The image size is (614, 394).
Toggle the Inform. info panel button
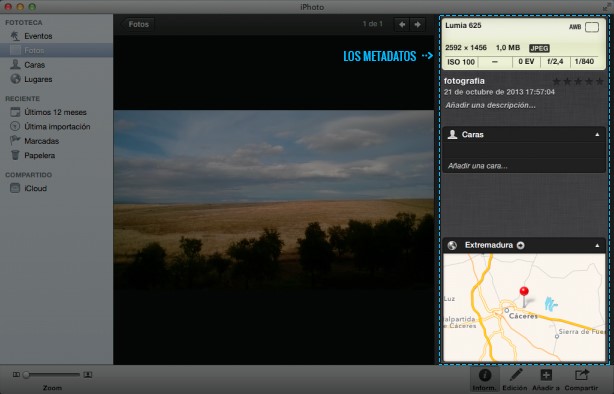(x=484, y=380)
